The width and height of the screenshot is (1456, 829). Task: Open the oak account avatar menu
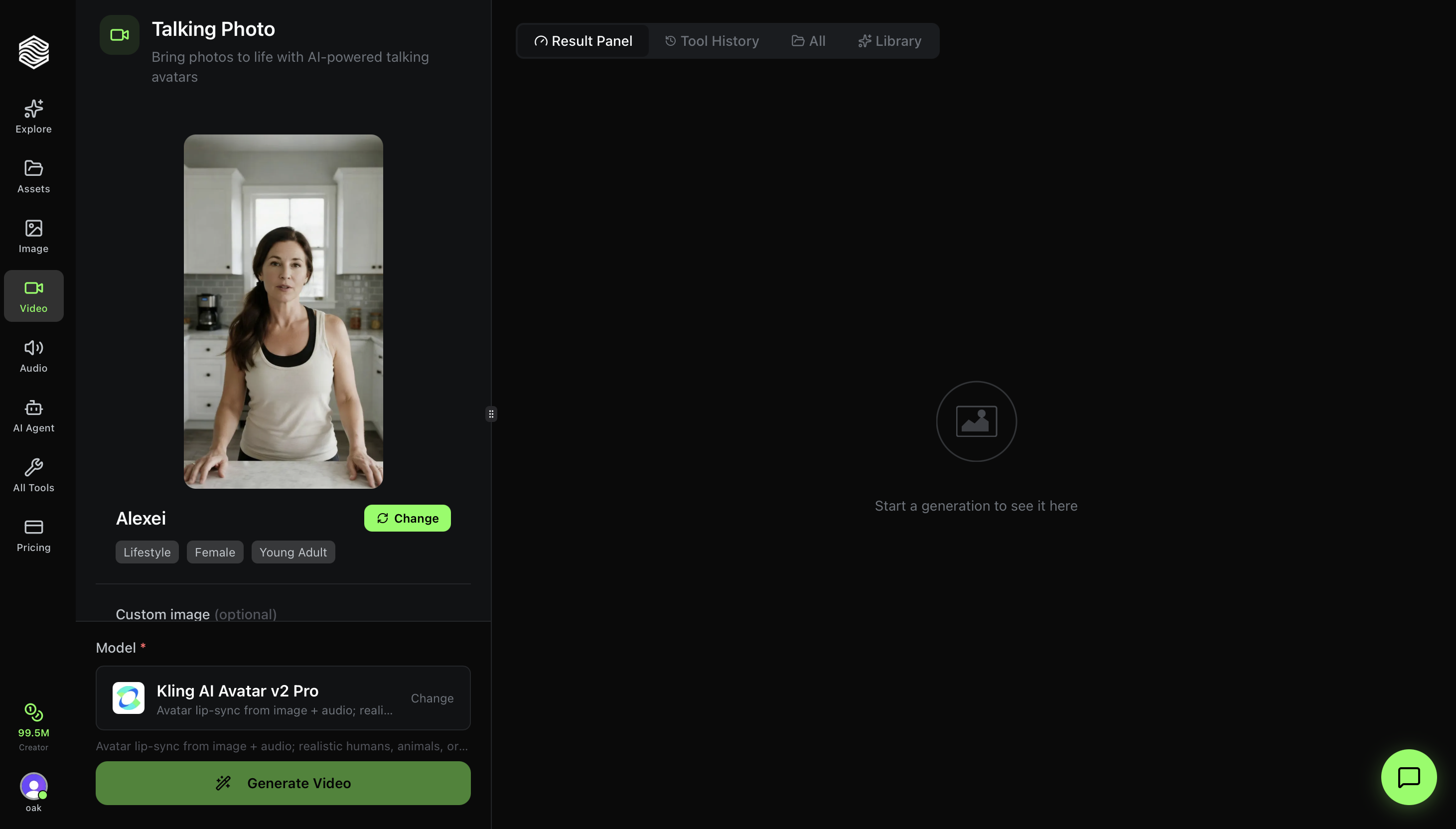point(32,788)
